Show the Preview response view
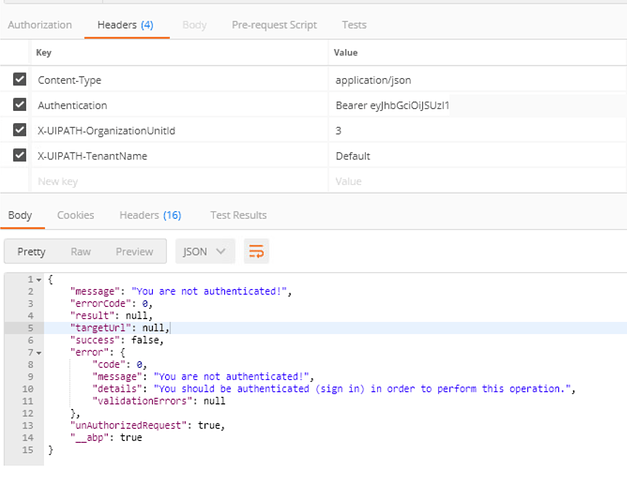Image resolution: width=627 pixels, height=500 pixels. (134, 251)
